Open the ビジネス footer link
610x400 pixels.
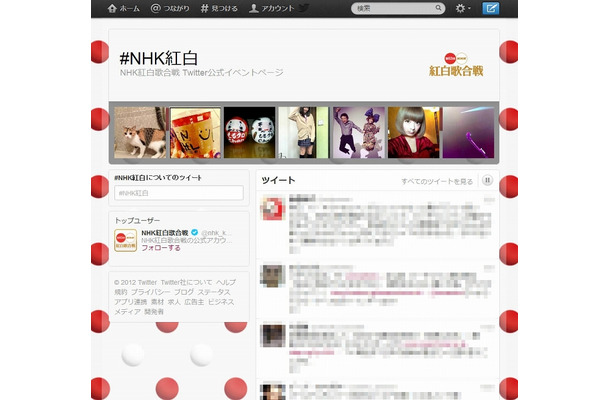click(221, 302)
